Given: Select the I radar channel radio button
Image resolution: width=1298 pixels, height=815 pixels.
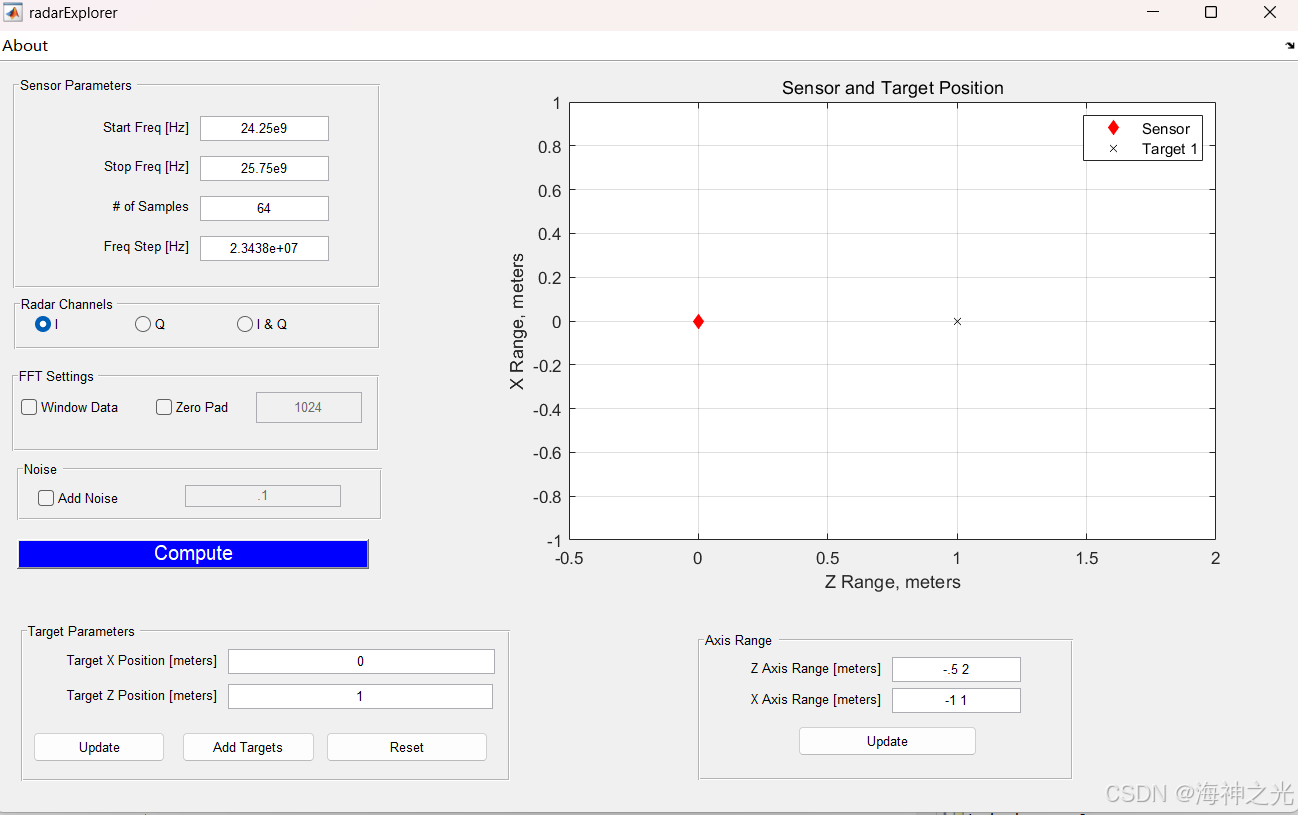Looking at the screenshot, I should point(43,324).
